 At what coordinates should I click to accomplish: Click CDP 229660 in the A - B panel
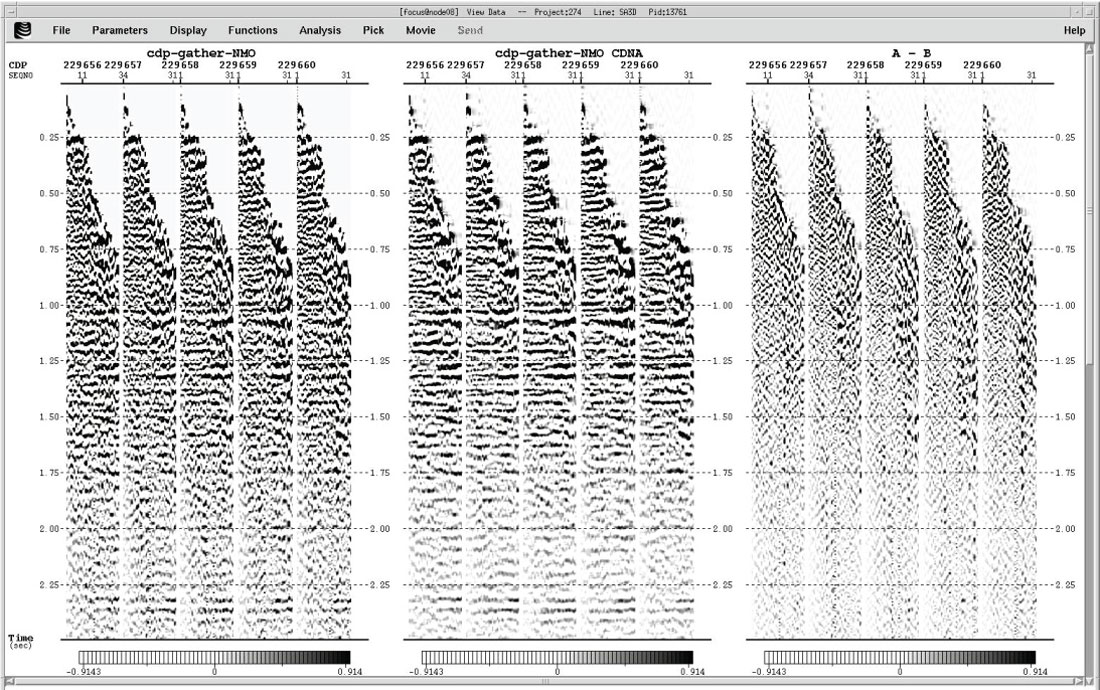coord(981,65)
